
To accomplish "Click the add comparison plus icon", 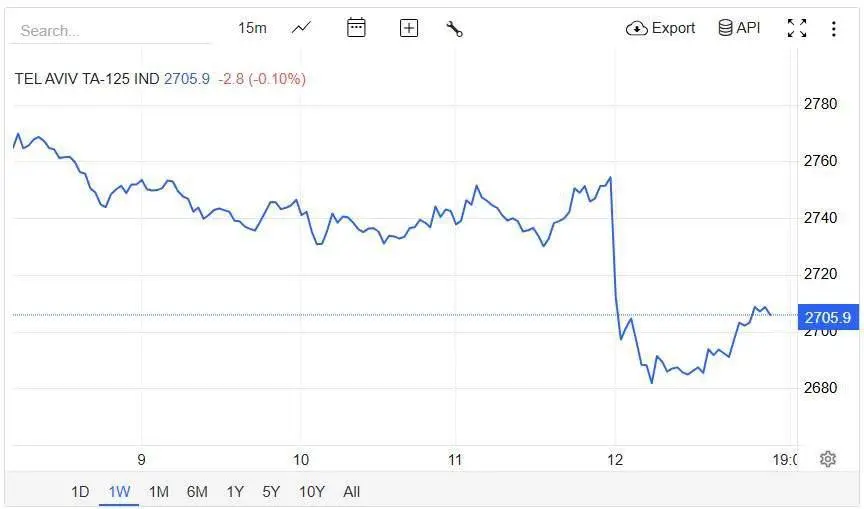I will pyautogui.click(x=409, y=28).
